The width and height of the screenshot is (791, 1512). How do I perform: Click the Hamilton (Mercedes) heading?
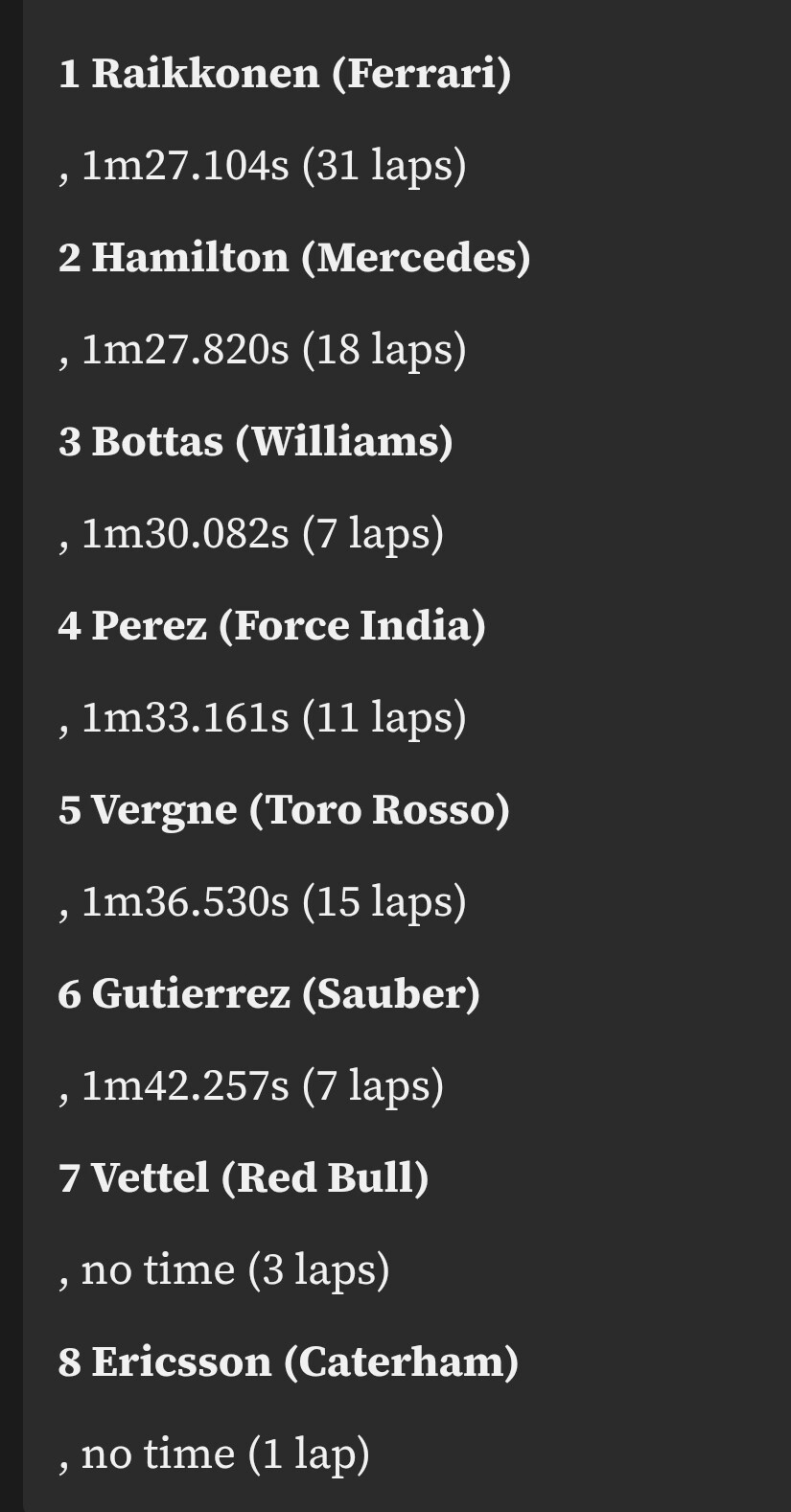[294, 258]
